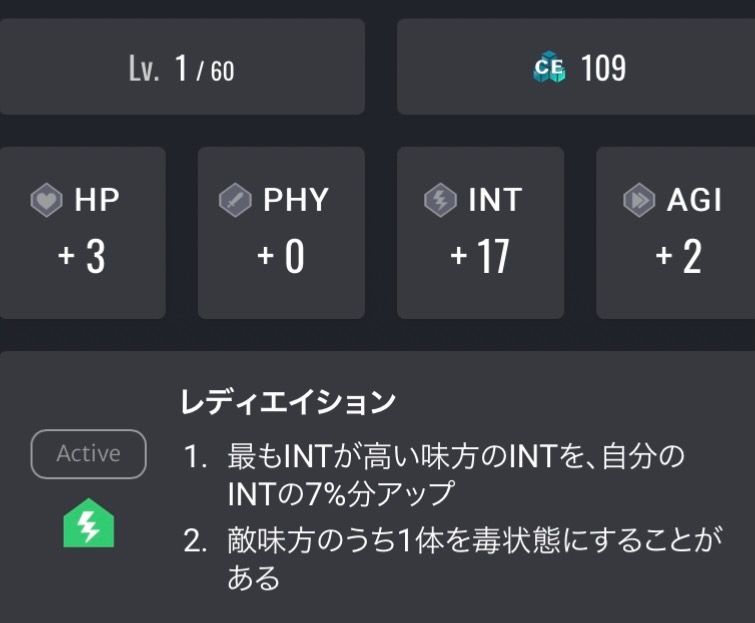
Task: Click the INT lightning icon
Action: click(440, 200)
